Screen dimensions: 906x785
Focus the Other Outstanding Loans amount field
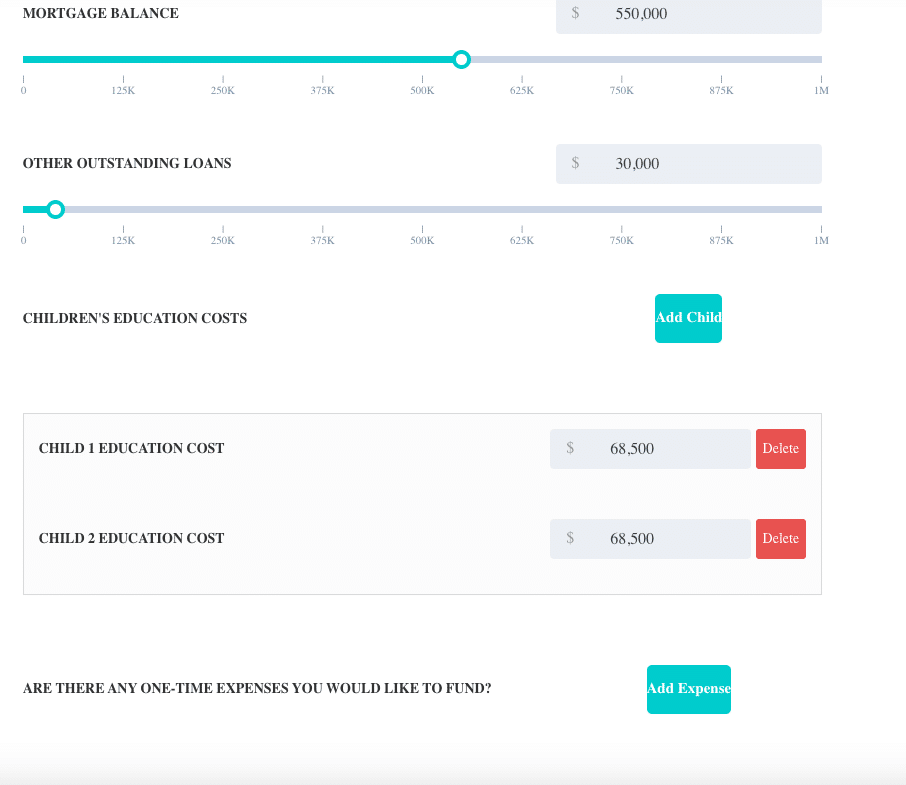point(689,164)
